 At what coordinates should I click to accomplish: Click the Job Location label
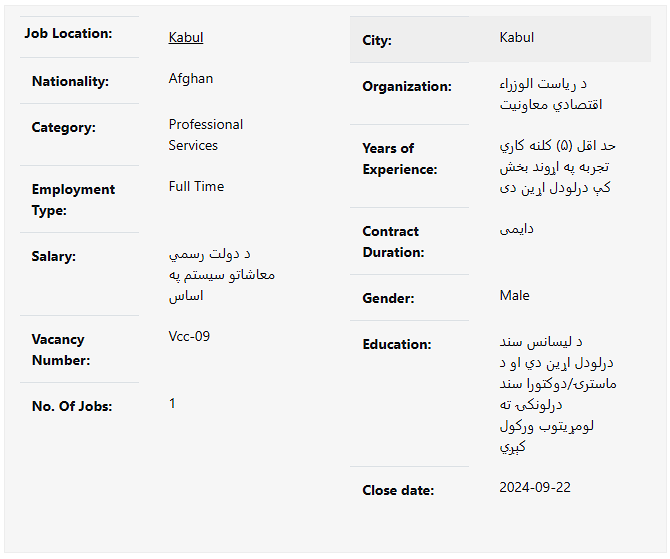click(x=68, y=34)
